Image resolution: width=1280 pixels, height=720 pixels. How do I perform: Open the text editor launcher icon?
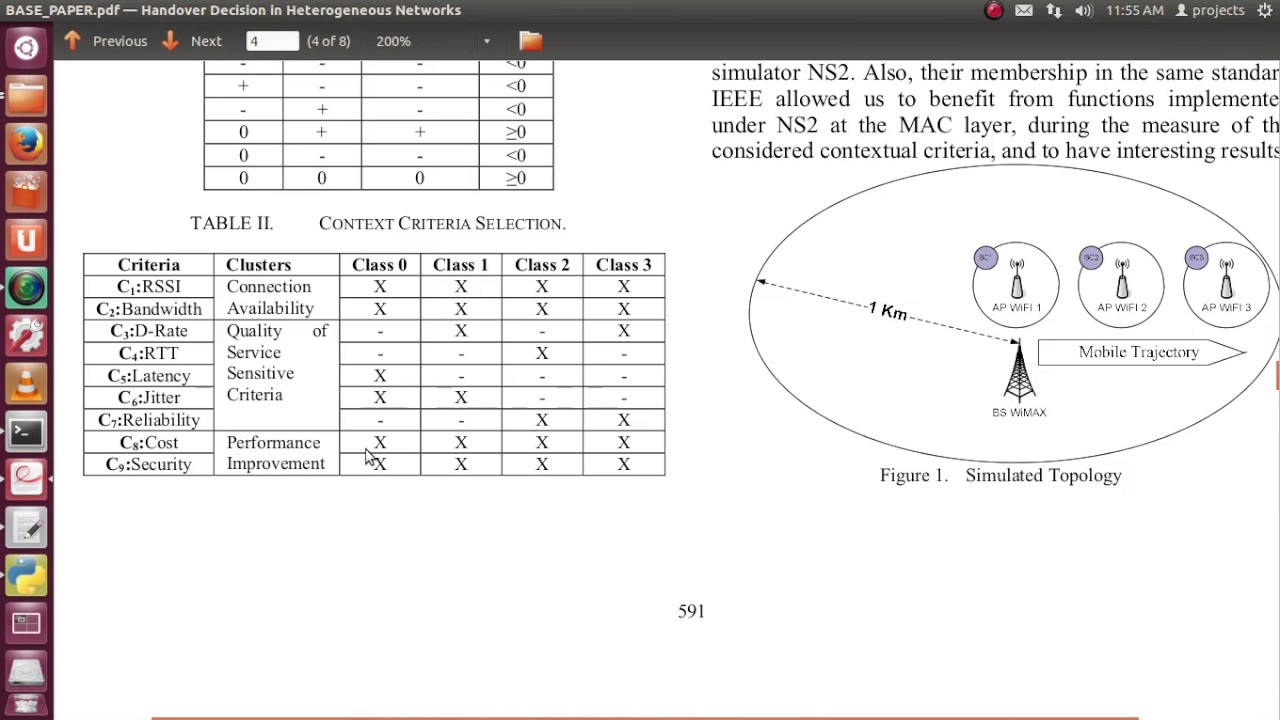point(26,528)
